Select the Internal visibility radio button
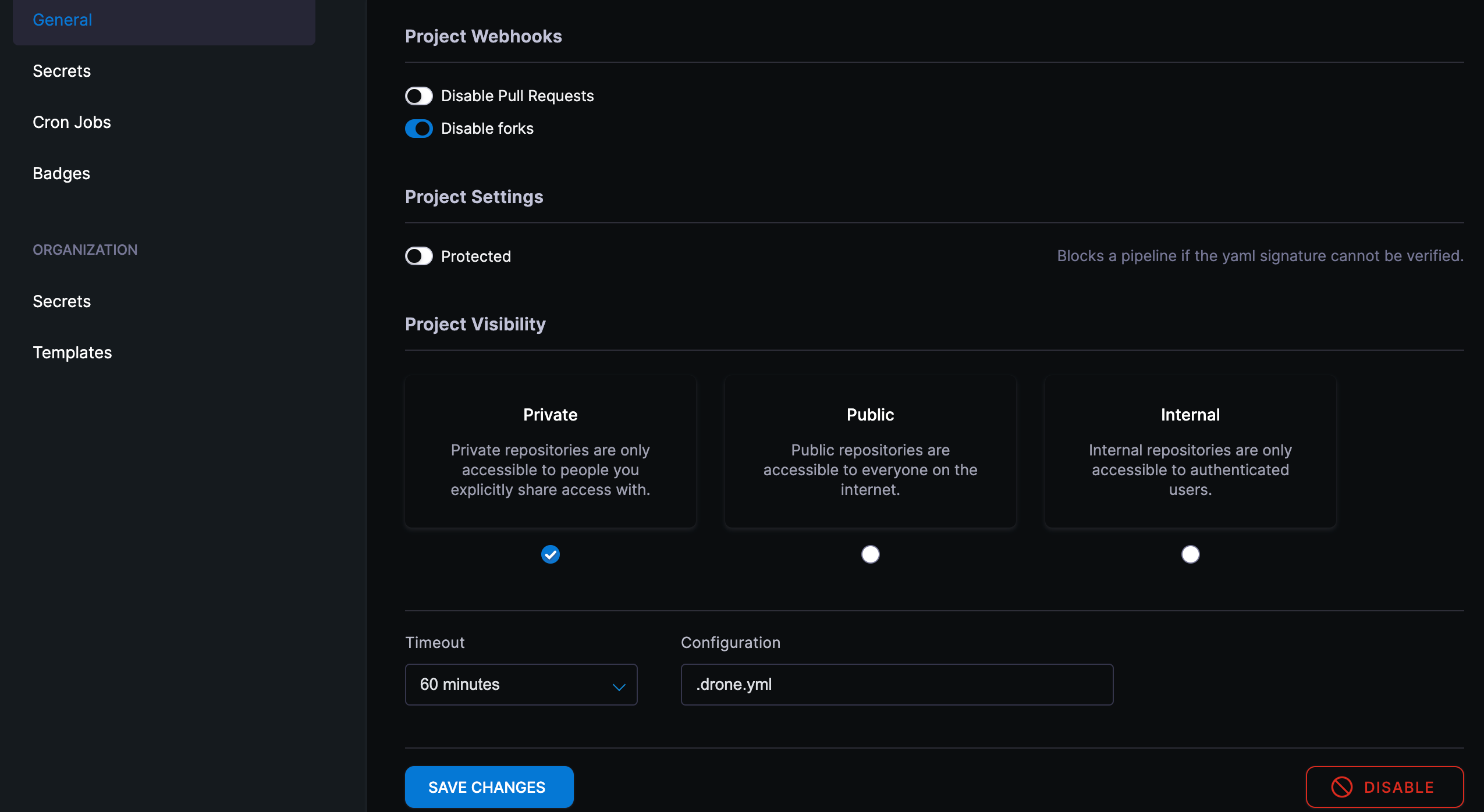Viewport: 1484px width, 812px height. 1191,554
